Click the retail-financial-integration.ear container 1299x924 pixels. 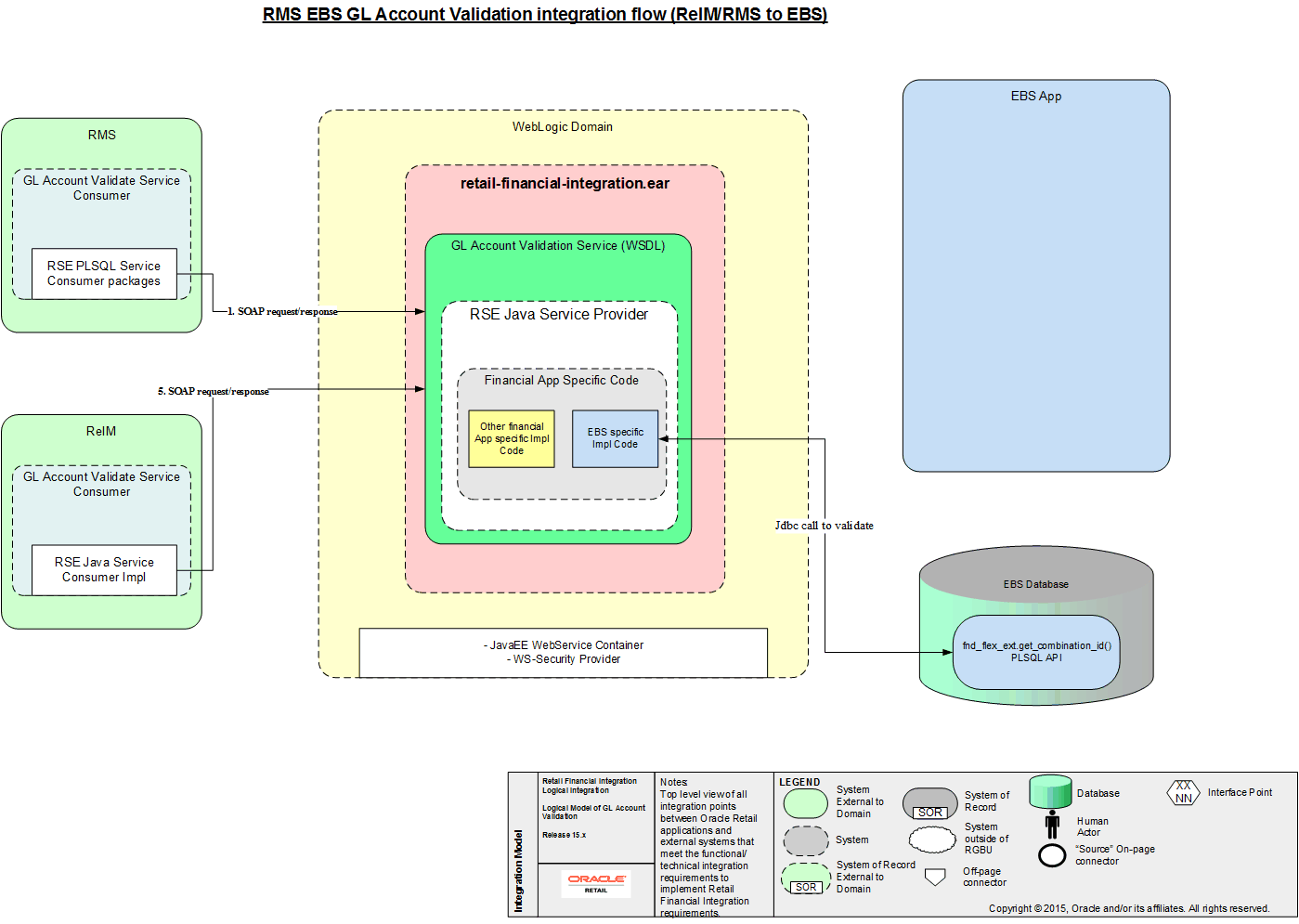tap(563, 184)
